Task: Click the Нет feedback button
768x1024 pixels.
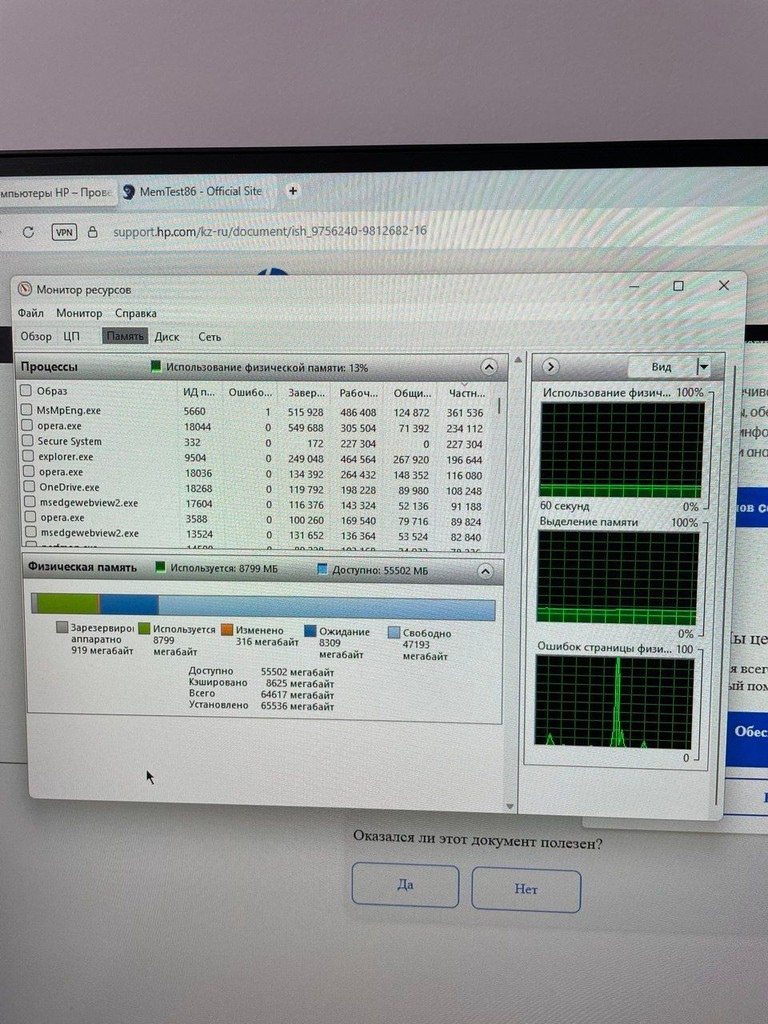Action: [x=526, y=889]
